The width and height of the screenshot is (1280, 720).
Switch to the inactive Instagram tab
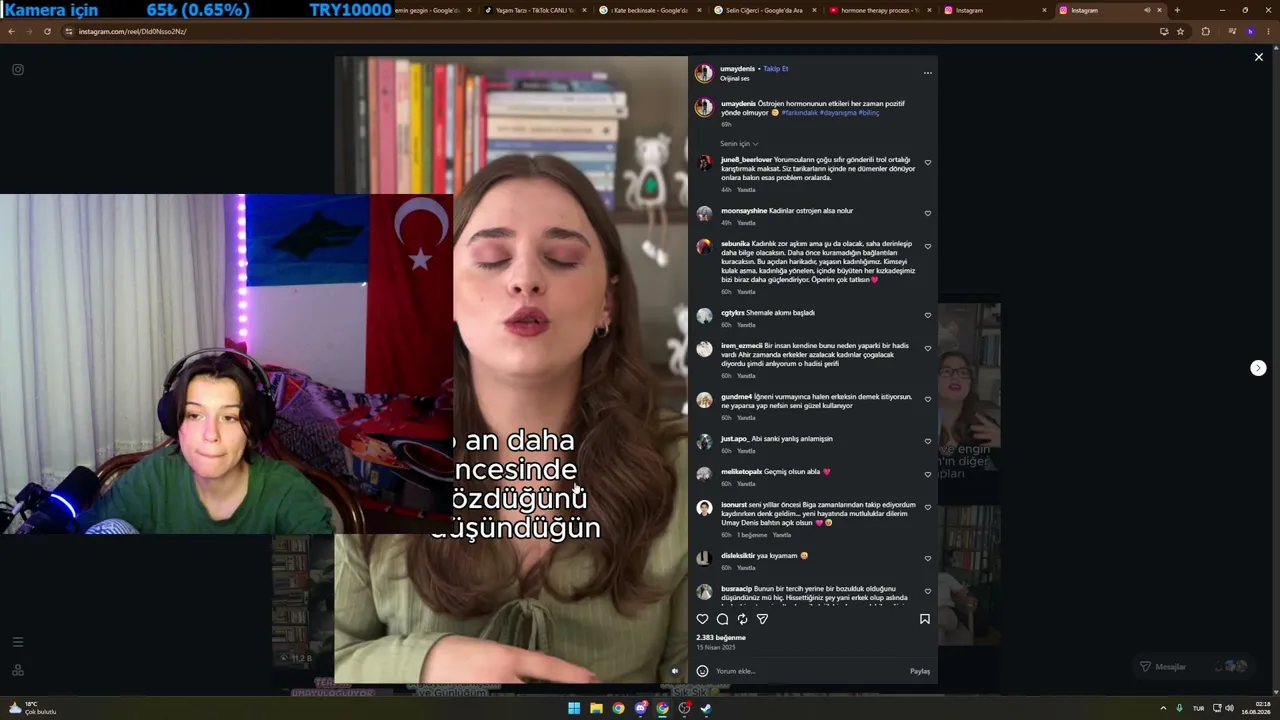pyautogui.click(x=997, y=10)
